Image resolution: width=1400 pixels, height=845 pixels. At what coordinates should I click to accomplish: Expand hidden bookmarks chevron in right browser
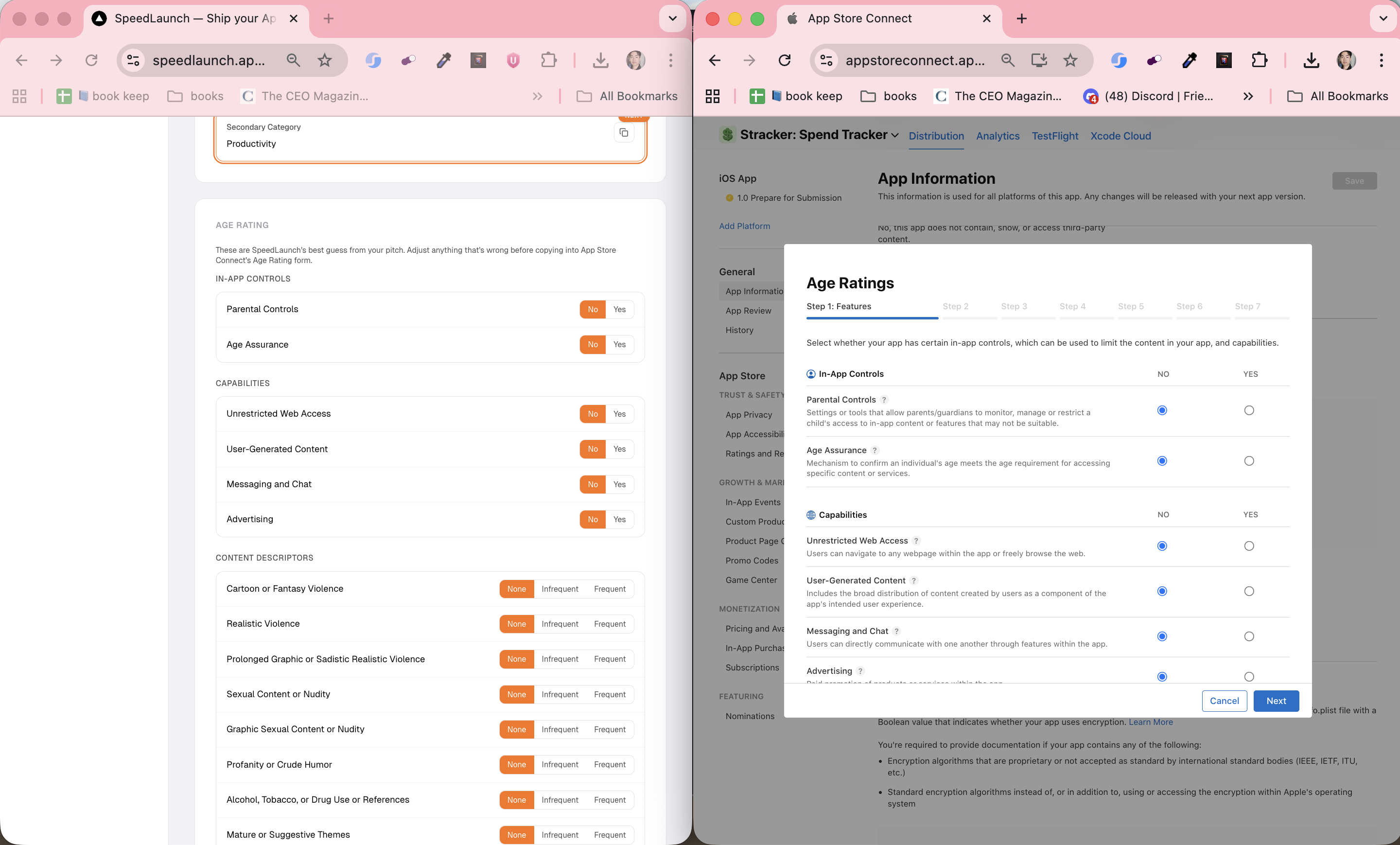(1248, 96)
